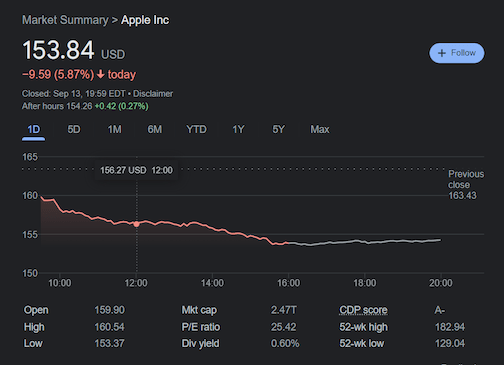This screenshot has width=504, height=365.
Task: Click the 52-wk high label
Action: click(363, 327)
